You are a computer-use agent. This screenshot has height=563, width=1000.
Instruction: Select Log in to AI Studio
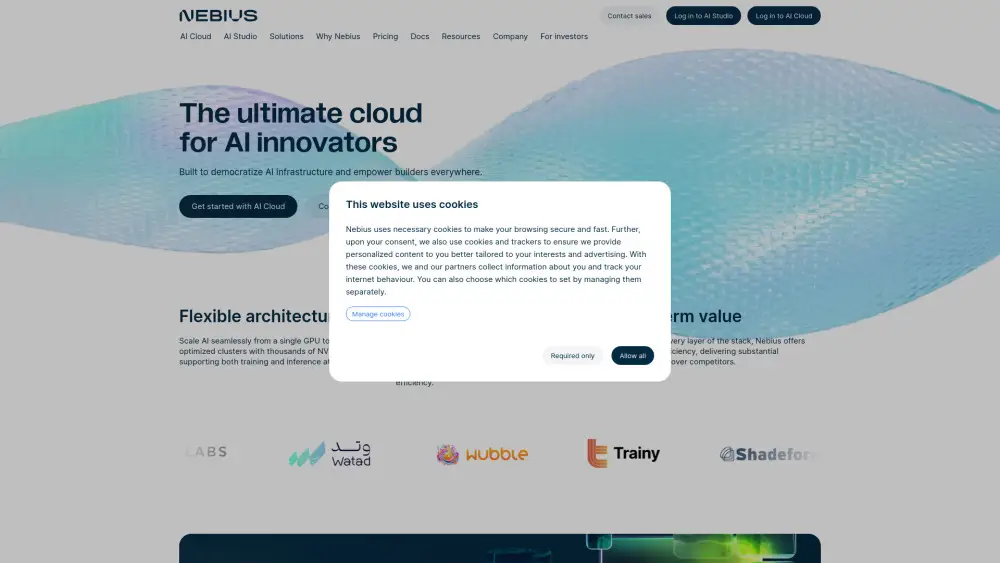coord(703,16)
